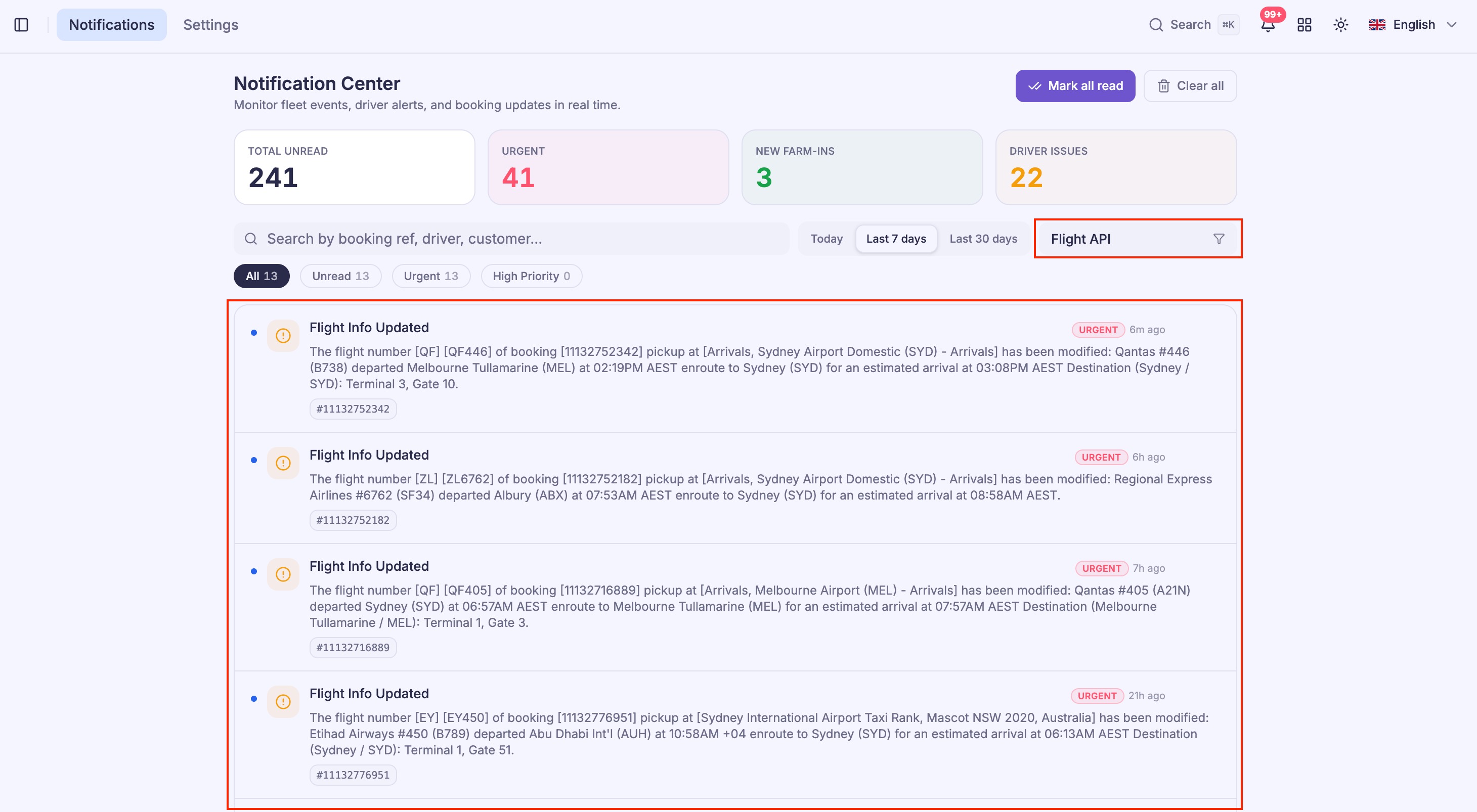Image resolution: width=1477 pixels, height=812 pixels.
Task: Click the Driver Issues 22 card
Action: [x=1116, y=167]
